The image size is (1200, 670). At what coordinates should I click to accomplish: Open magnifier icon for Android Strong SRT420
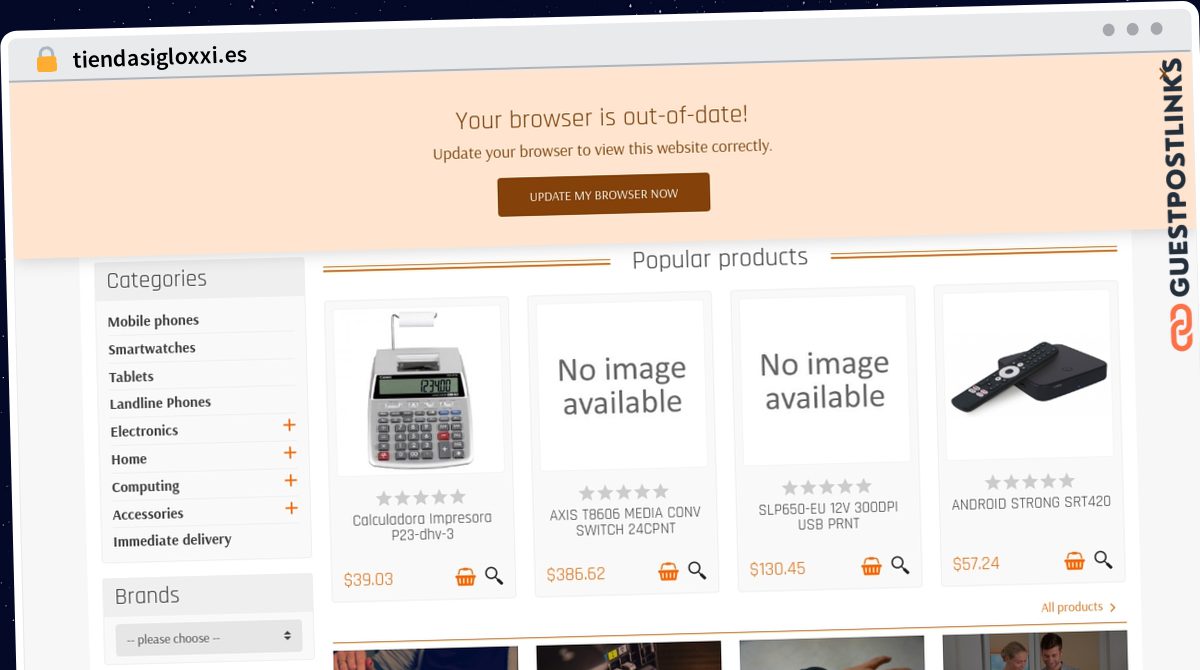pos(1103,560)
